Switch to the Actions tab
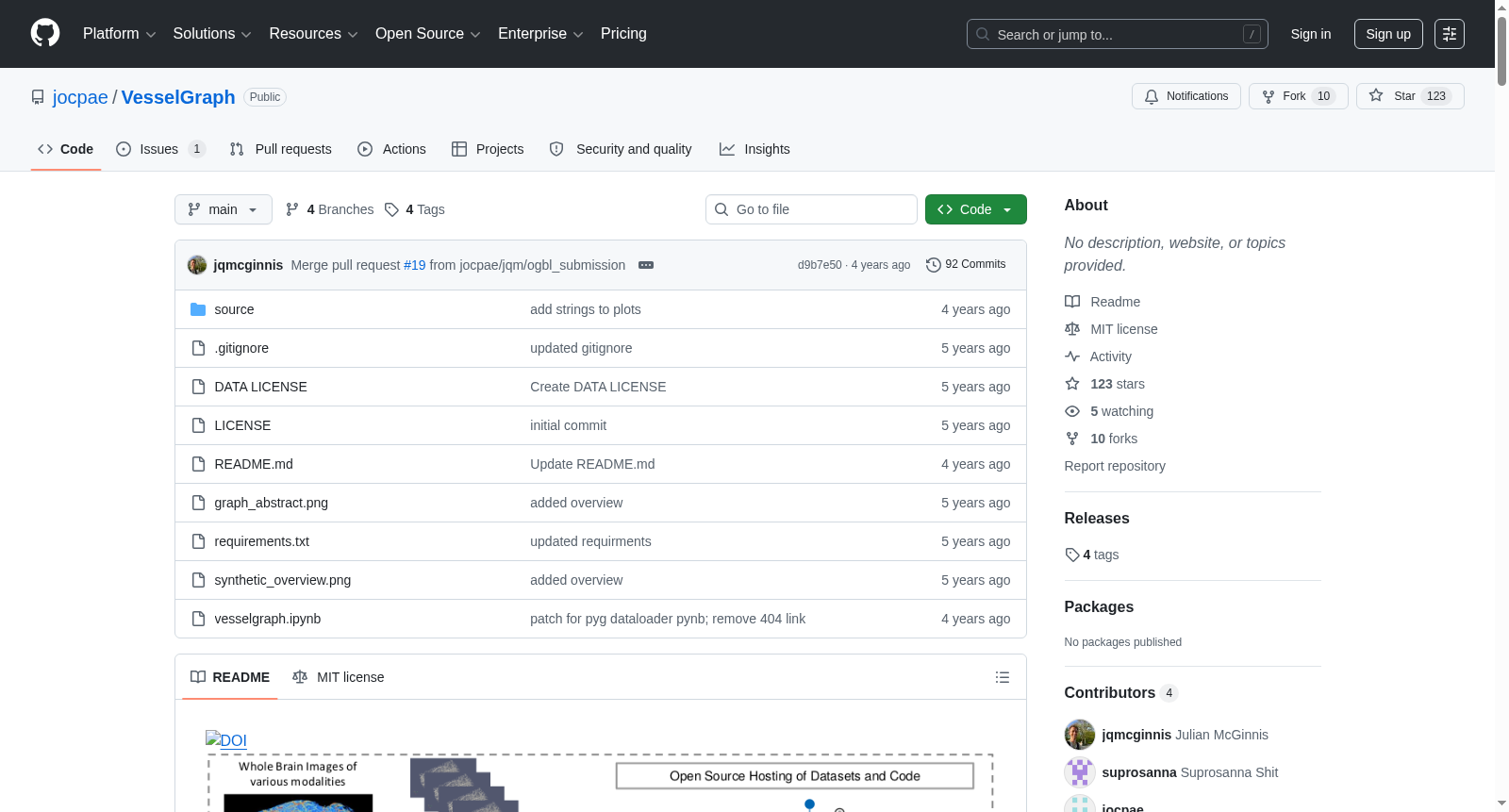Viewport: 1509px width, 812px height. (392, 149)
